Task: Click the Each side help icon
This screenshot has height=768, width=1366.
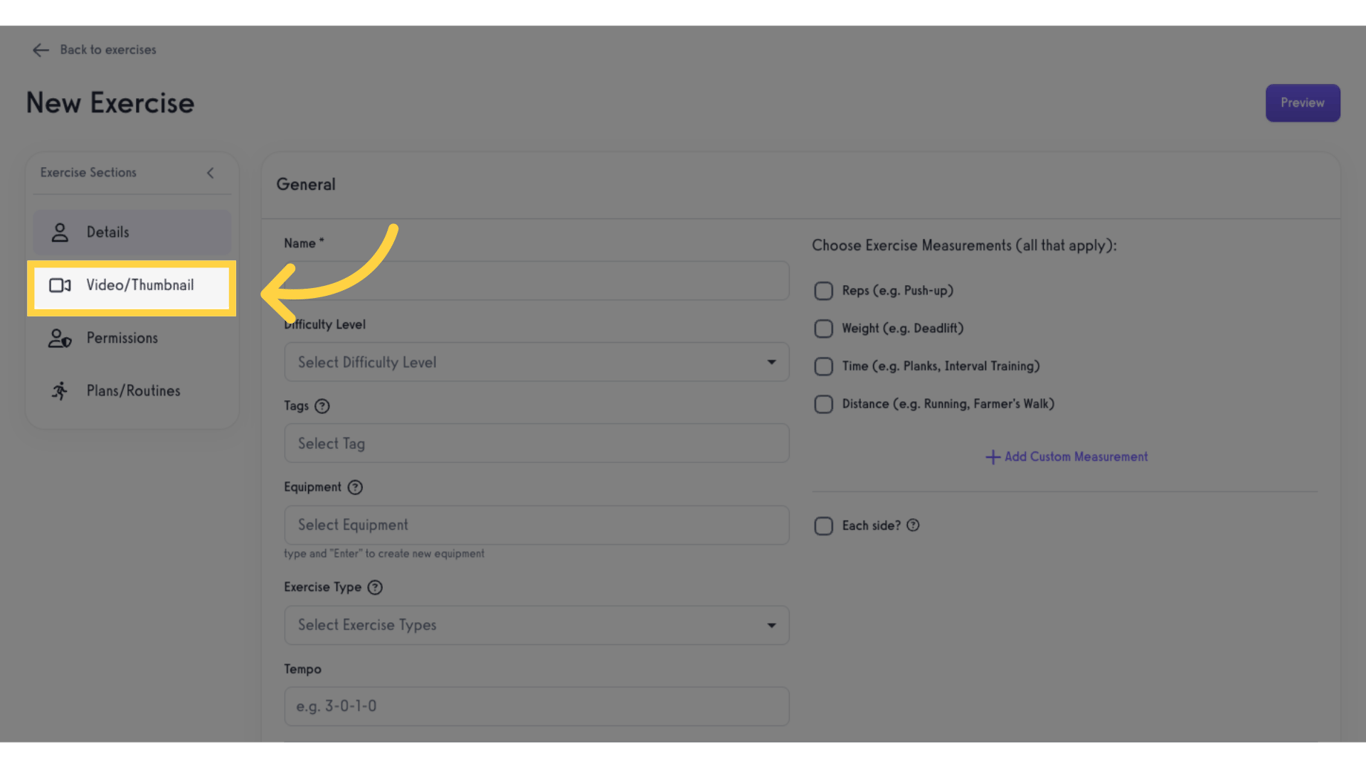Action: pos(913,525)
